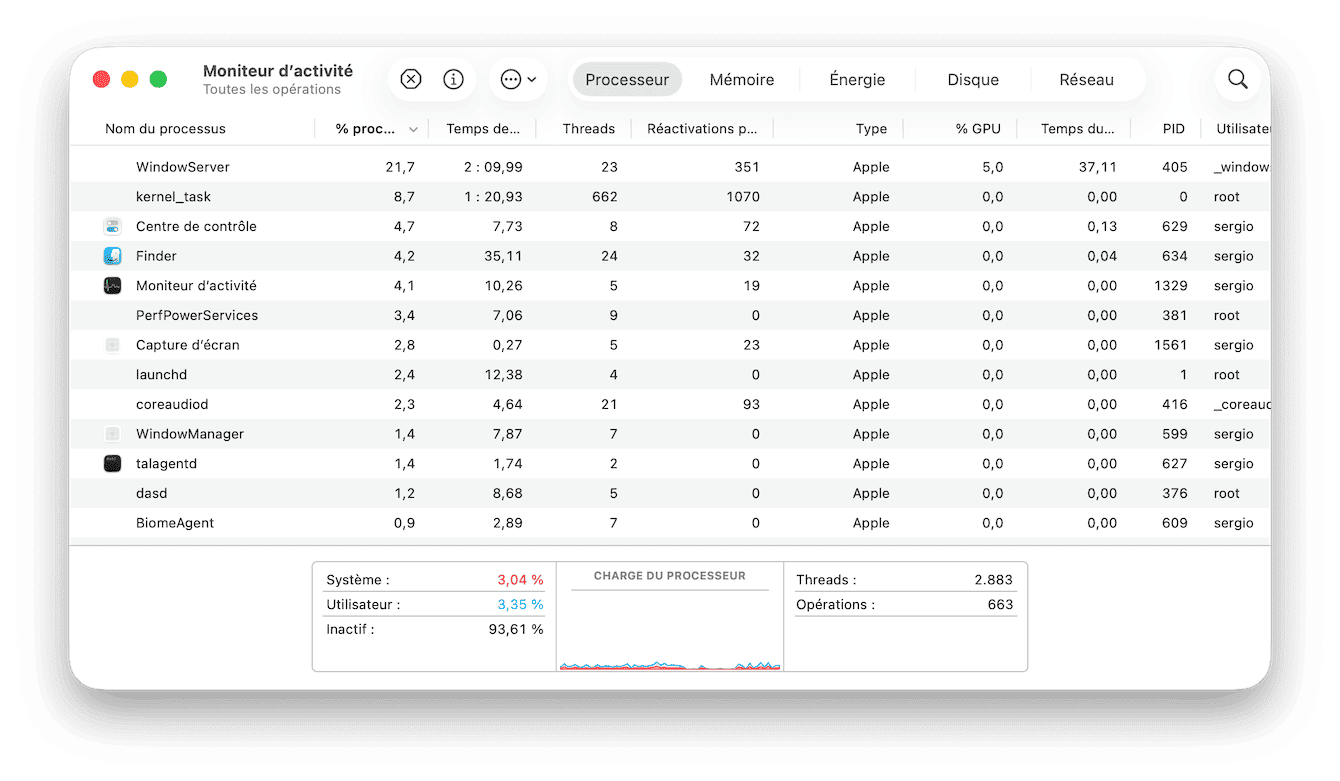
Task: Click the stop process (X) toolbar icon
Action: click(411, 80)
